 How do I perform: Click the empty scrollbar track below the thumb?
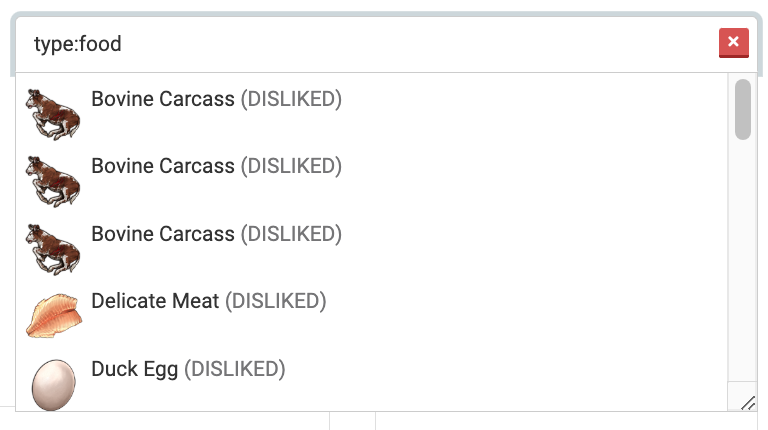click(x=742, y=260)
